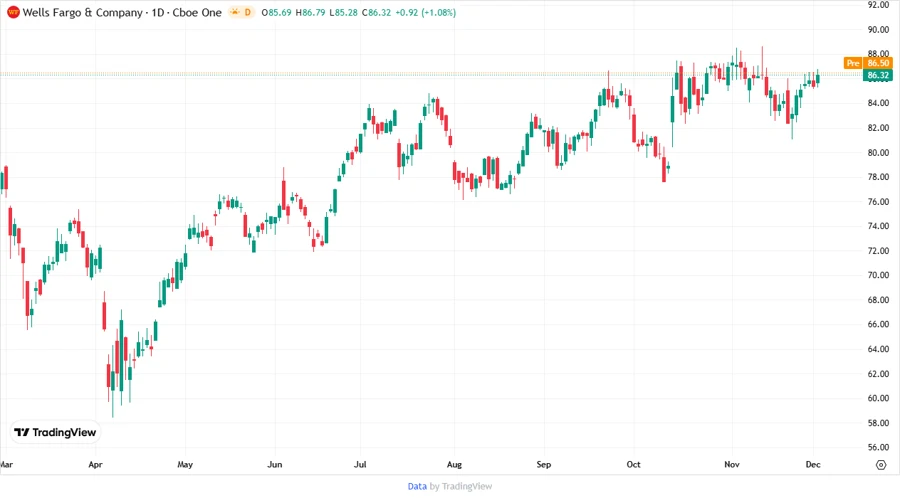Click 82.00 on the price axis
Screen dimensions: 900x498
tap(878, 128)
